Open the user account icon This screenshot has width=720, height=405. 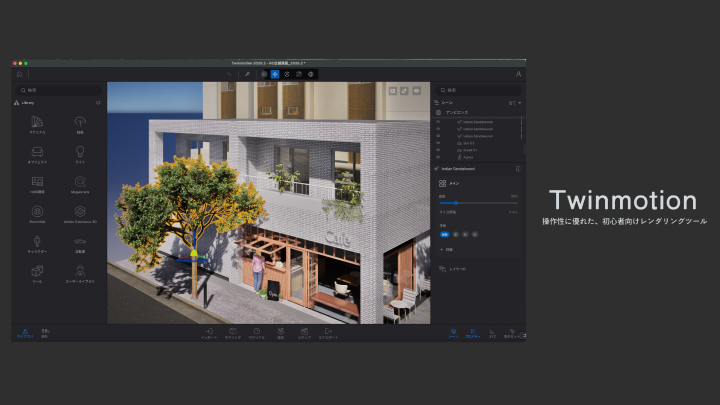(x=518, y=74)
